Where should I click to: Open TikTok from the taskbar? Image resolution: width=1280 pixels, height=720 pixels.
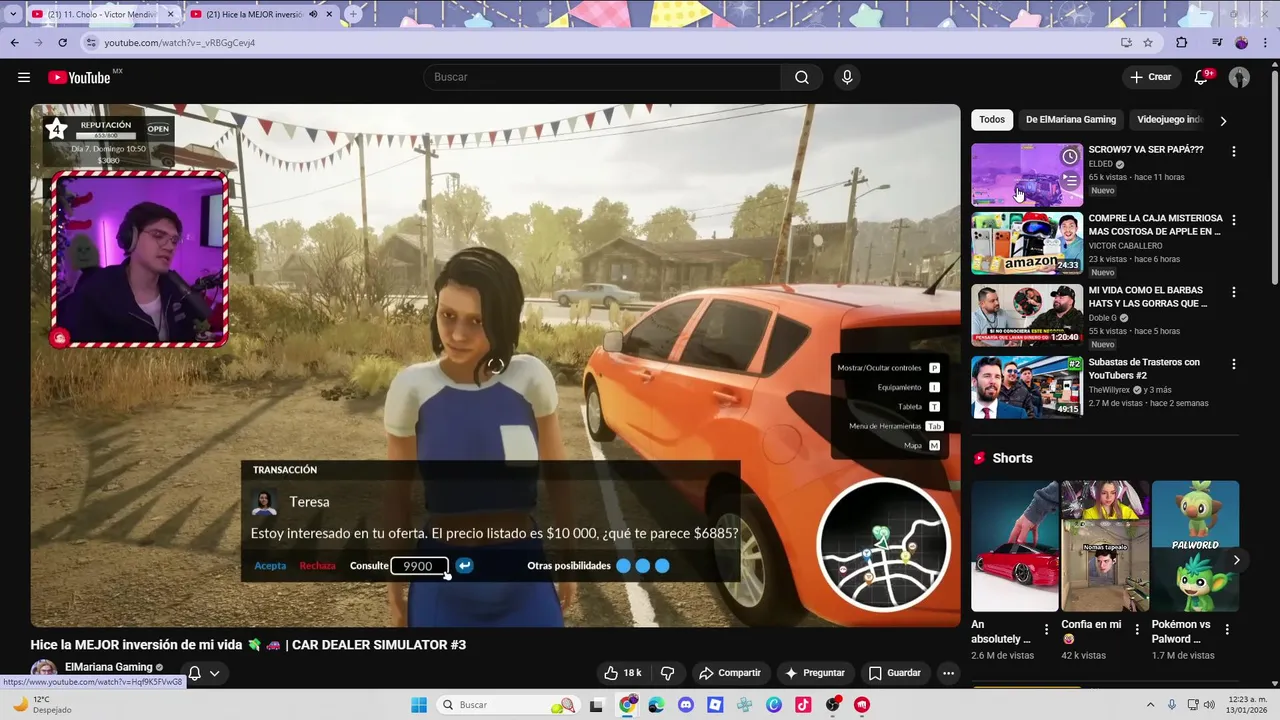click(803, 705)
